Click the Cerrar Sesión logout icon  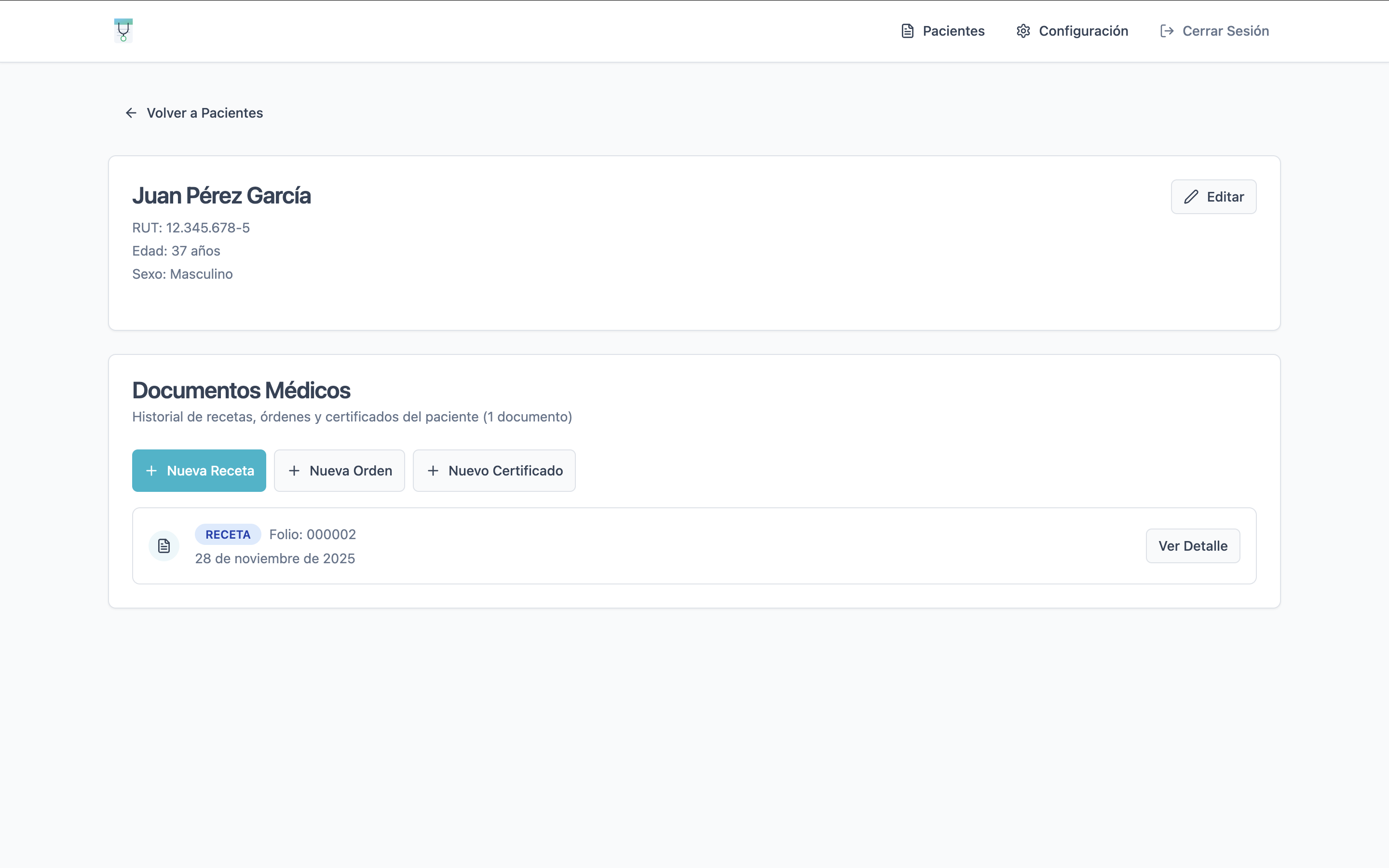pyautogui.click(x=1167, y=31)
